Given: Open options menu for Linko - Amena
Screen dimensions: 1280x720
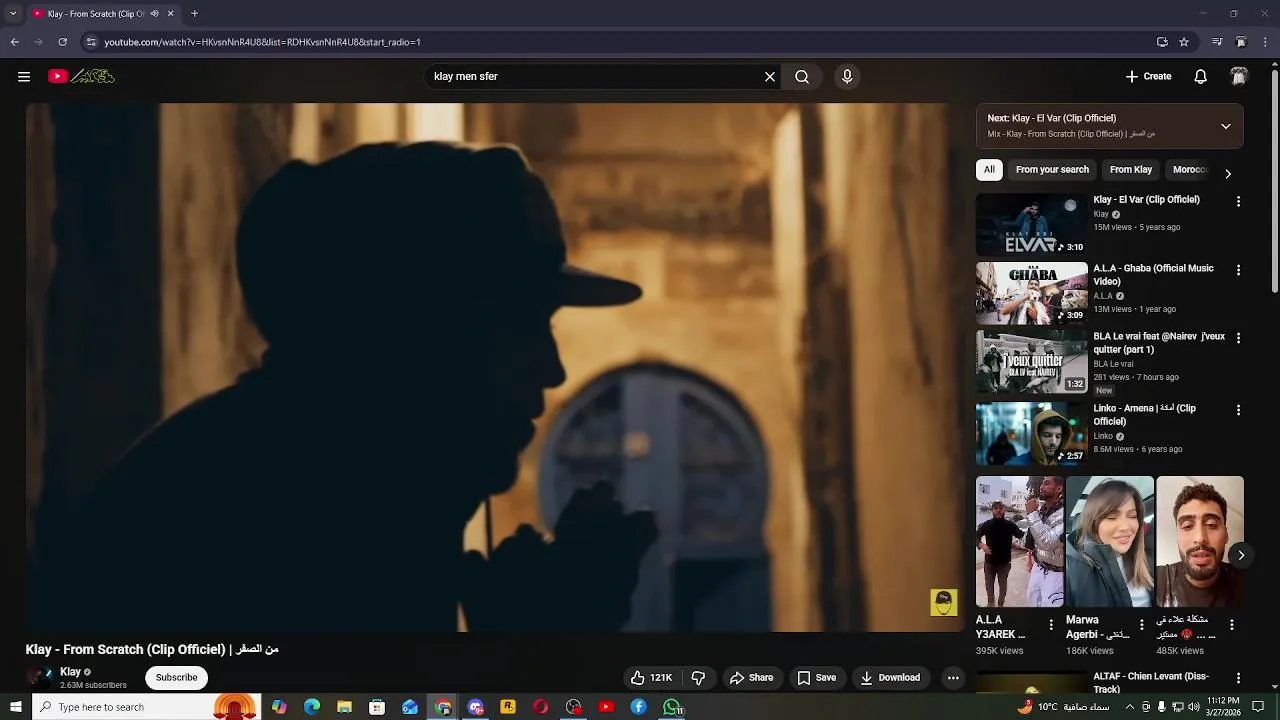Looking at the screenshot, I should coord(1238,411).
